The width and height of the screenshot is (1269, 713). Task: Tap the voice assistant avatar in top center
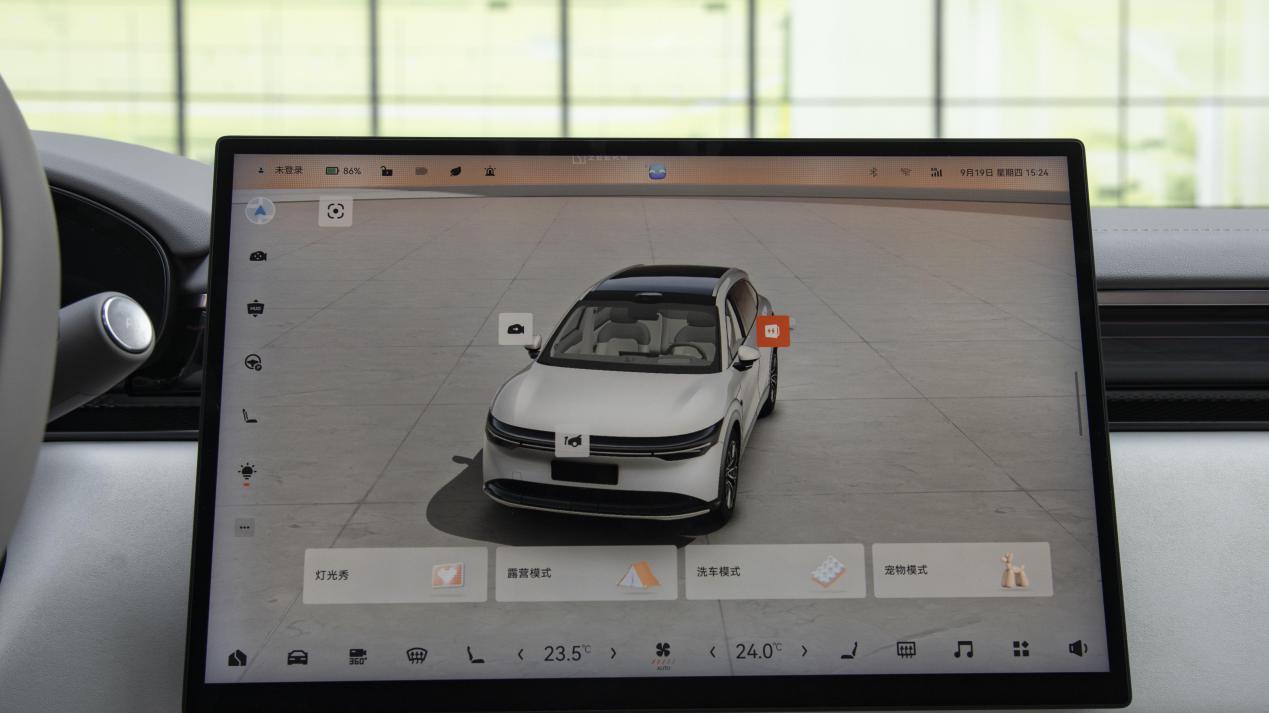tap(656, 171)
